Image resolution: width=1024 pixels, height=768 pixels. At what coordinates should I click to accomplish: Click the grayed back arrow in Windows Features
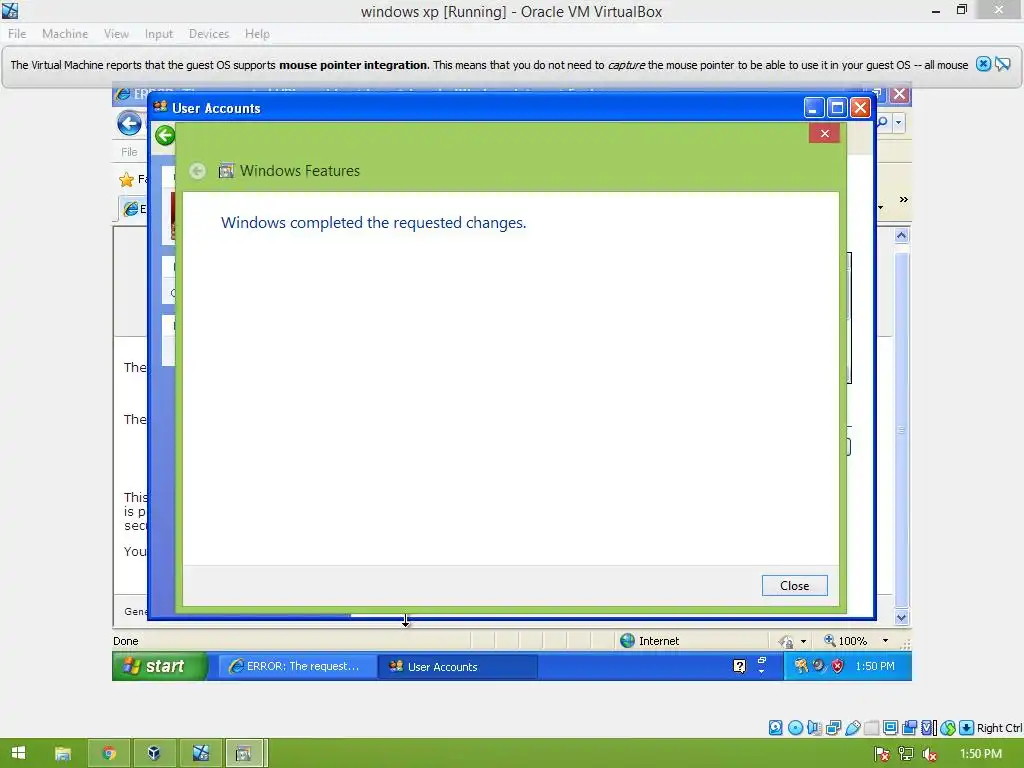[197, 171]
